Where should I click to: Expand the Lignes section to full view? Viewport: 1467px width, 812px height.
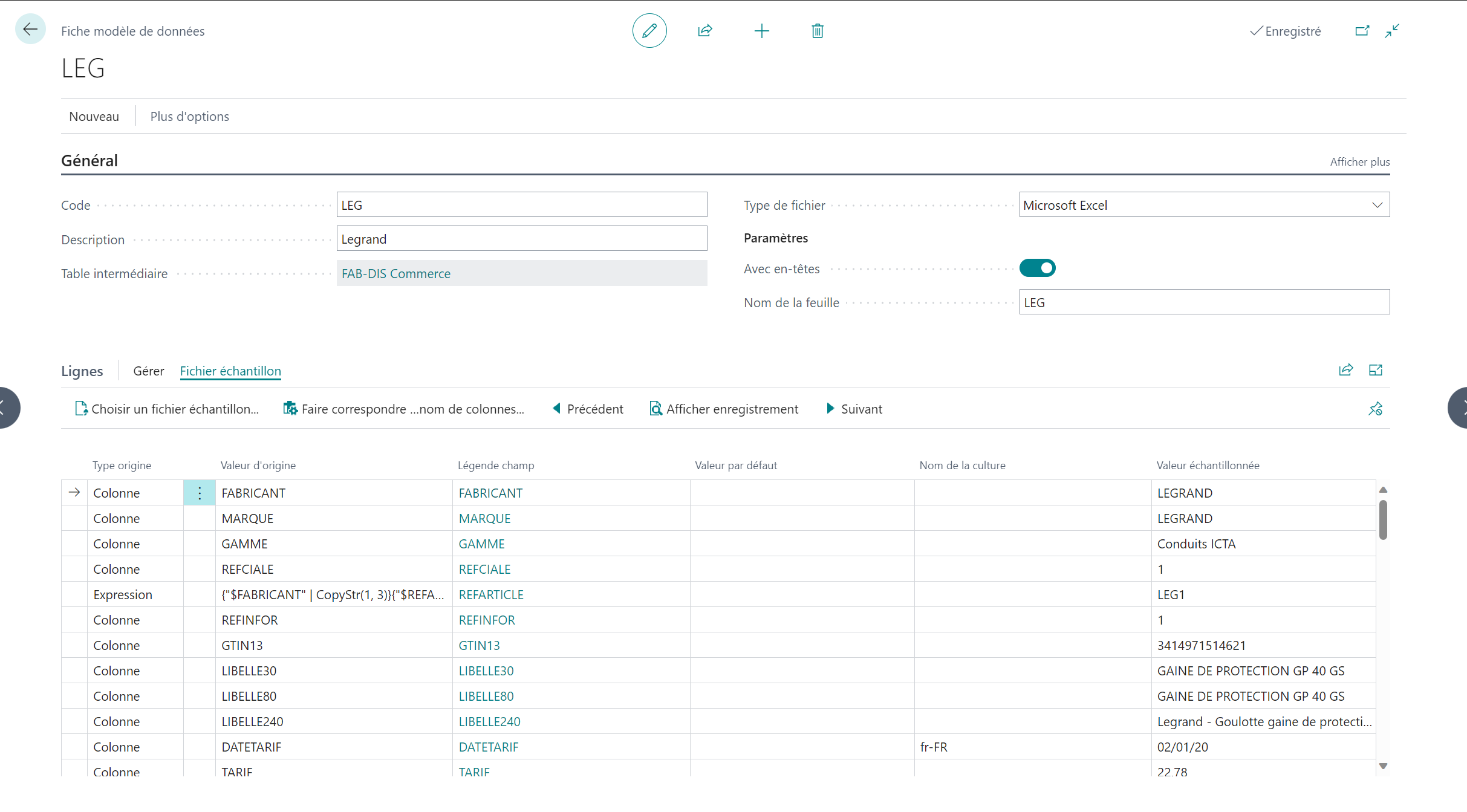coord(1376,370)
